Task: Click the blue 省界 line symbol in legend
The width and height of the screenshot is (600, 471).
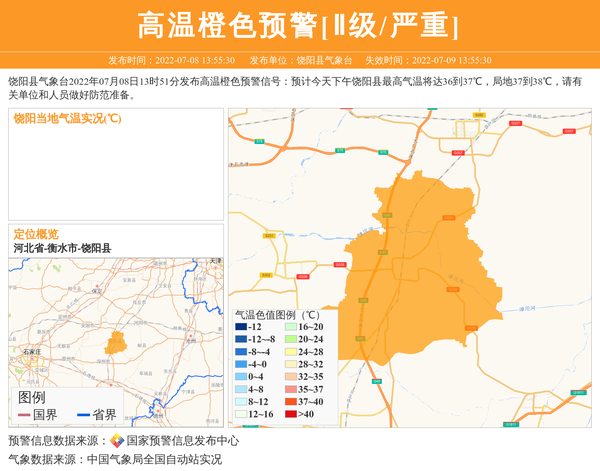Action: [x=83, y=415]
